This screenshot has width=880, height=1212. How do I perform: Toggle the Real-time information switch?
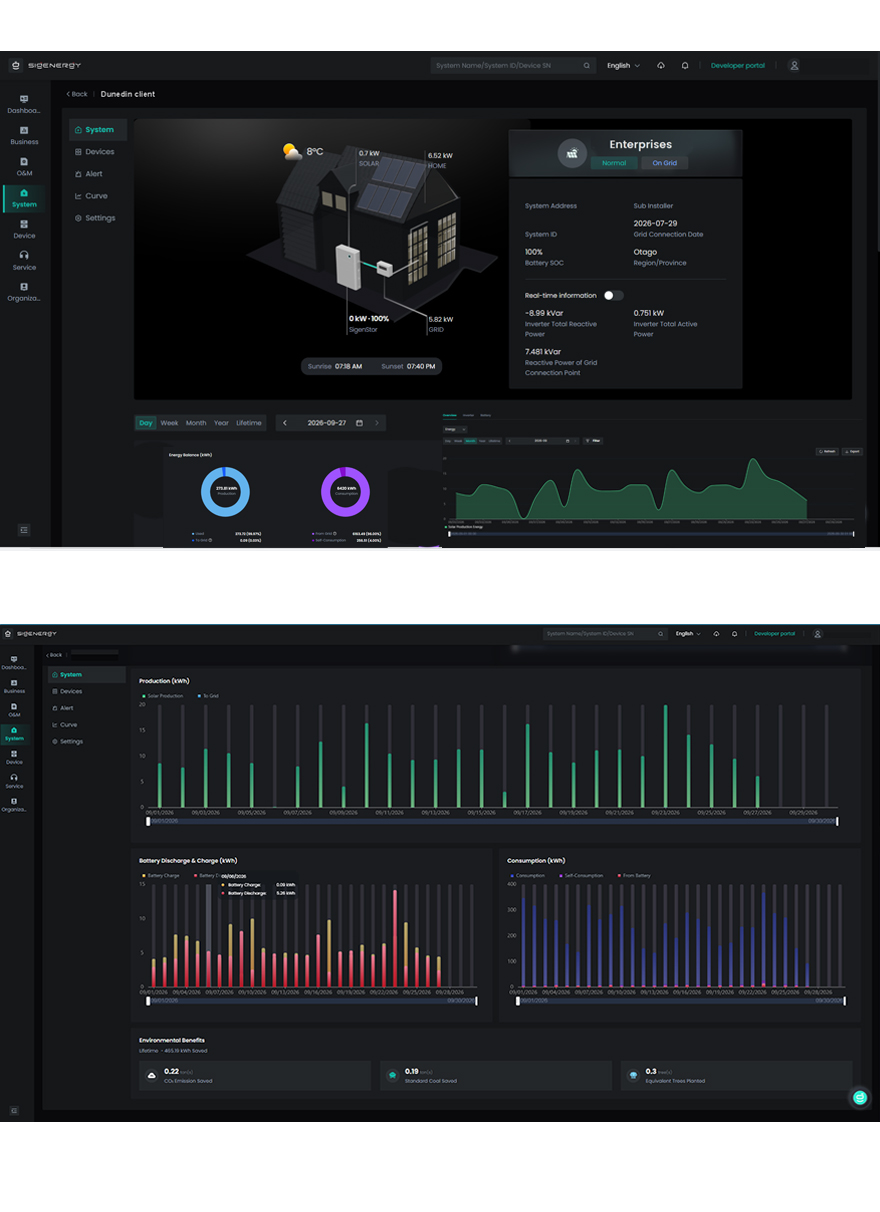[x=614, y=296]
